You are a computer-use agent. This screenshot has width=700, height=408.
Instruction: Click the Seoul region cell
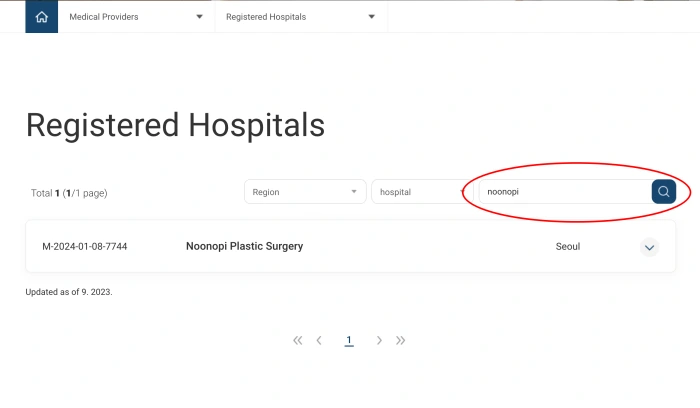coord(568,246)
